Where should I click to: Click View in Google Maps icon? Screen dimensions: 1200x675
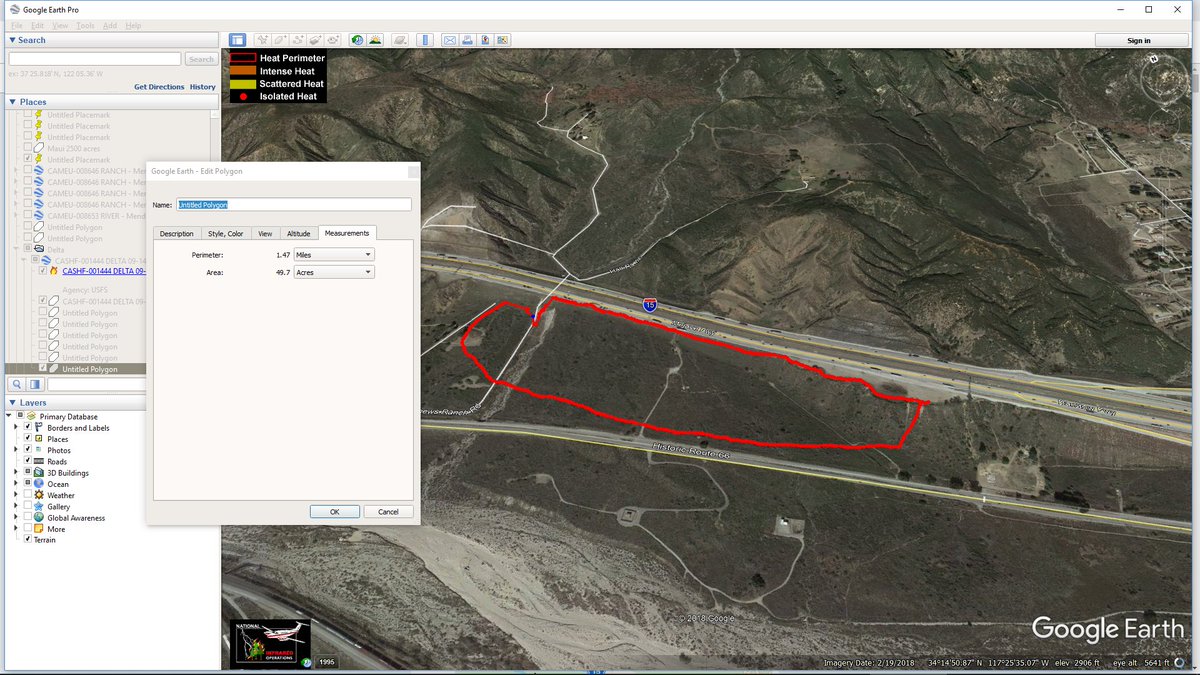coord(502,40)
